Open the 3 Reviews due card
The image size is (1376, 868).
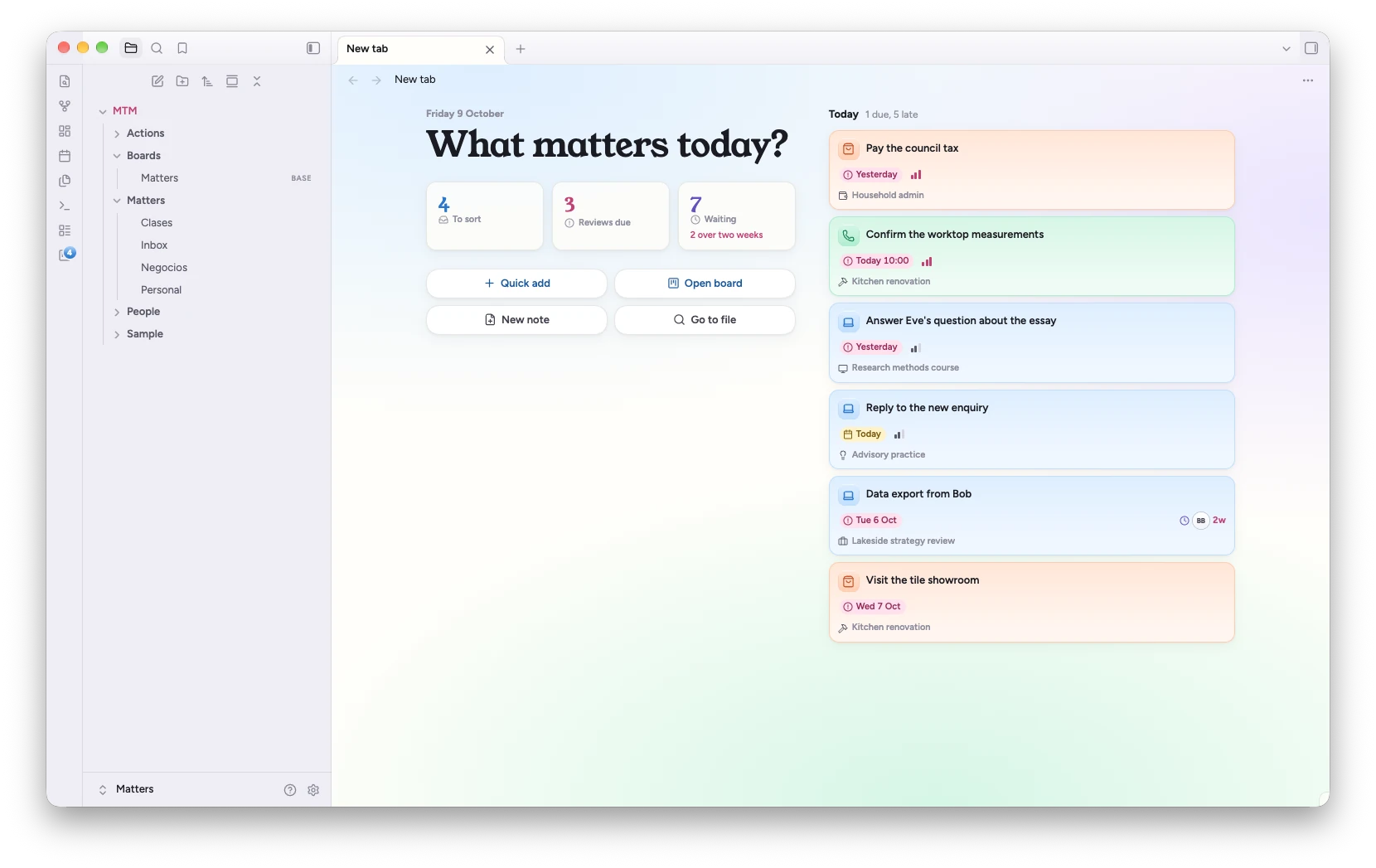(611, 216)
